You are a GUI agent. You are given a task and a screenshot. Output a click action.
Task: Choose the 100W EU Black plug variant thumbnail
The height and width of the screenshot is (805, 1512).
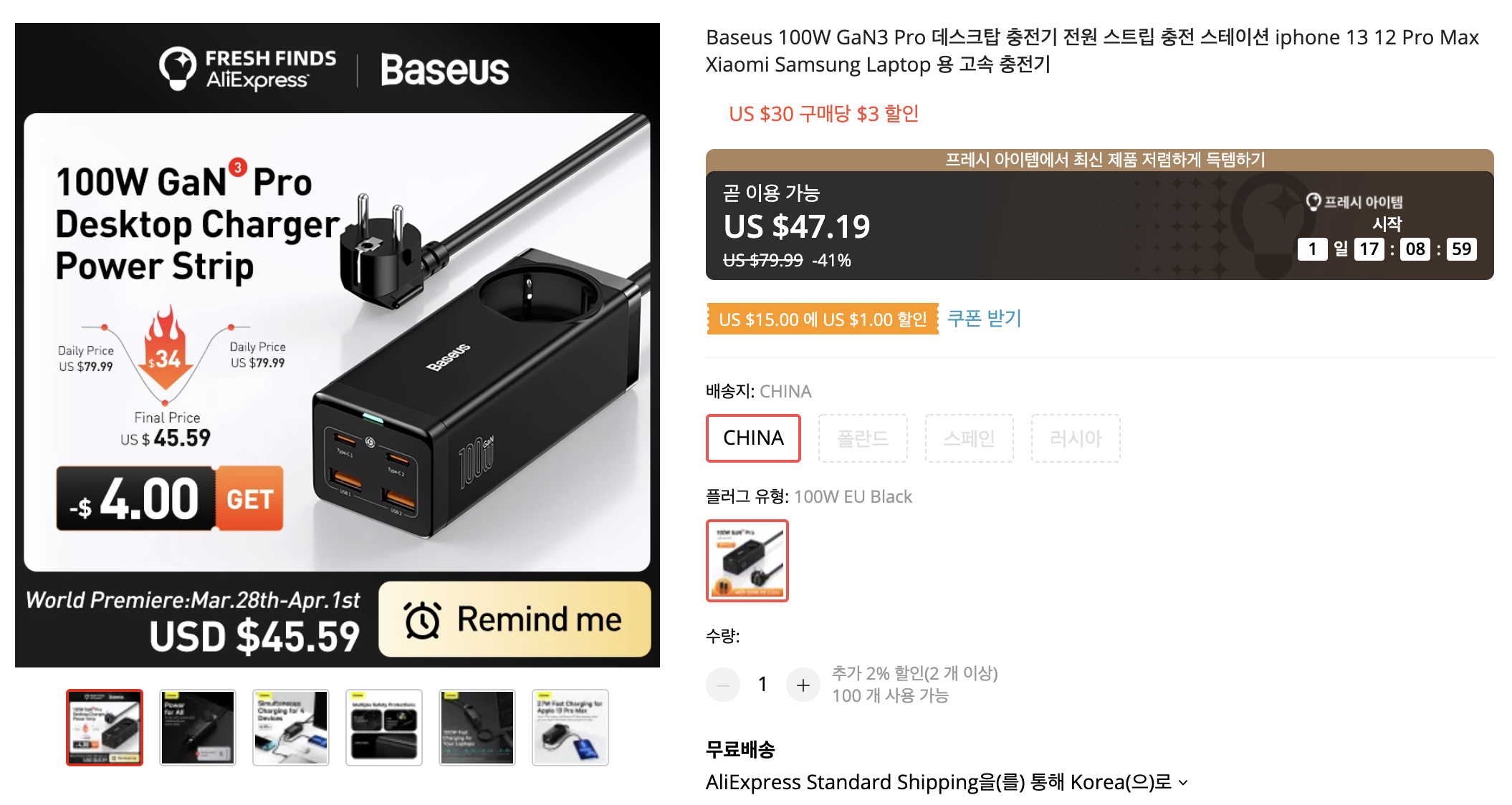coord(747,561)
